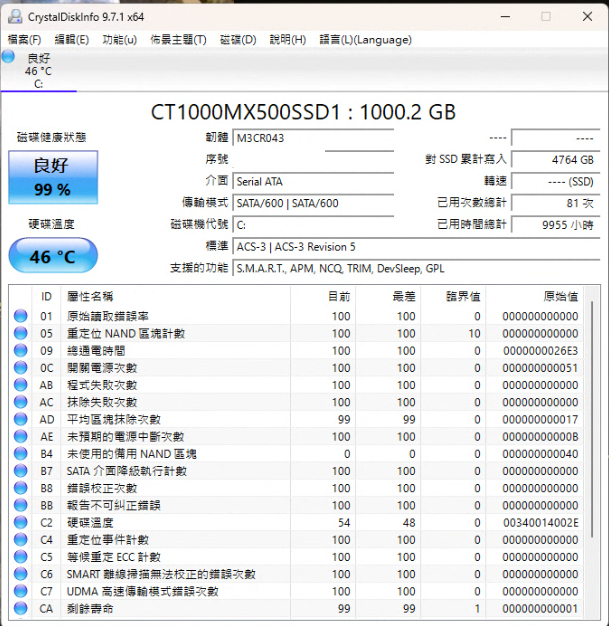The image size is (609, 626).
Task: Open the 說明(H) menu
Action: click(288, 40)
